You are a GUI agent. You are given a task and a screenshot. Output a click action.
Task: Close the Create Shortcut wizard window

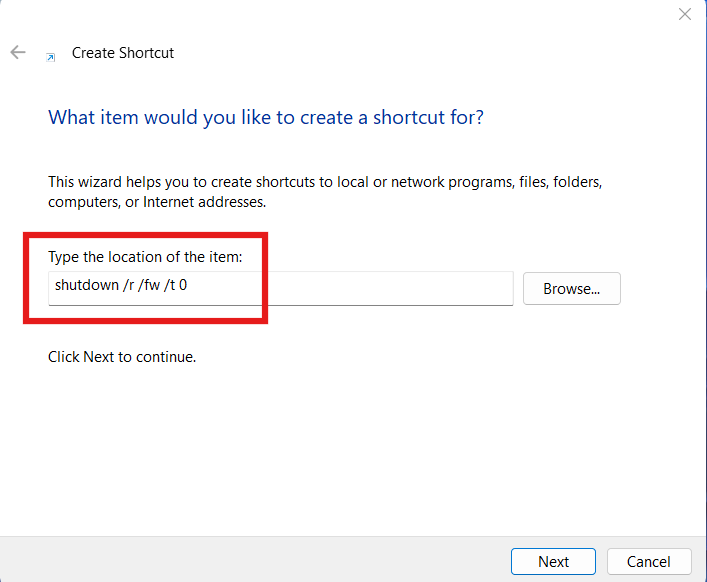click(685, 14)
